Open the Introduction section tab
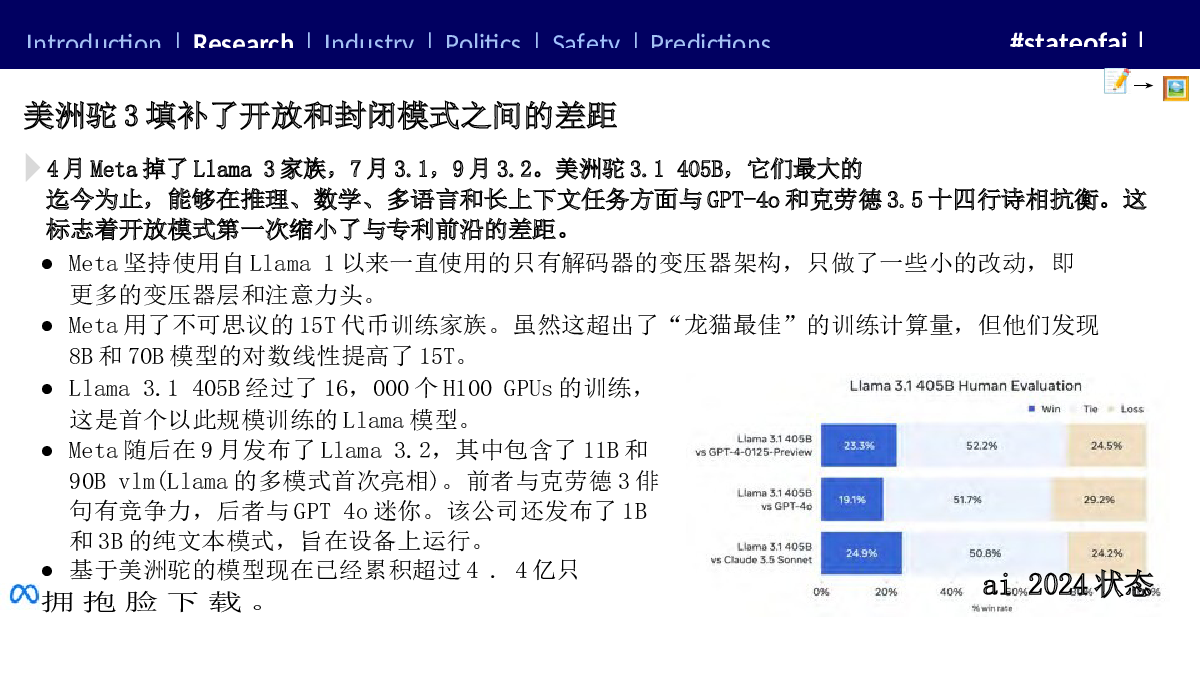Screen dimensions: 1200x675 93,43
